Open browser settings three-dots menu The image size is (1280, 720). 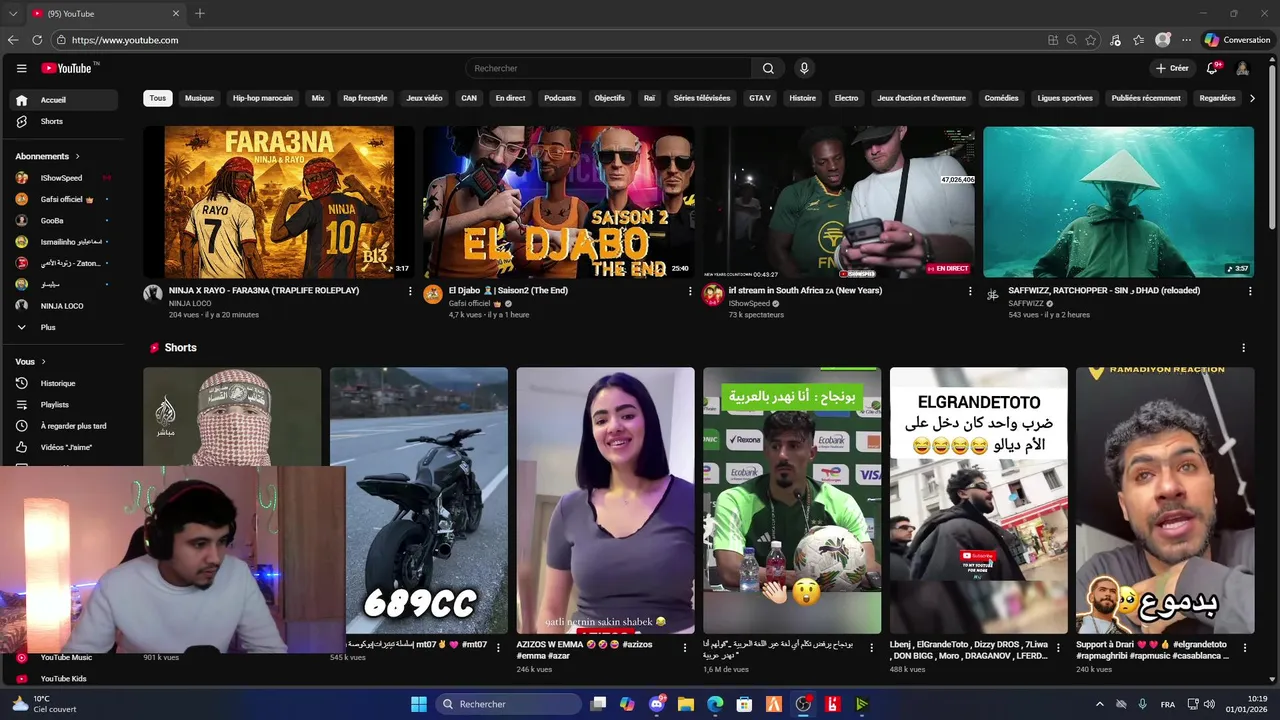coord(1187,40)
